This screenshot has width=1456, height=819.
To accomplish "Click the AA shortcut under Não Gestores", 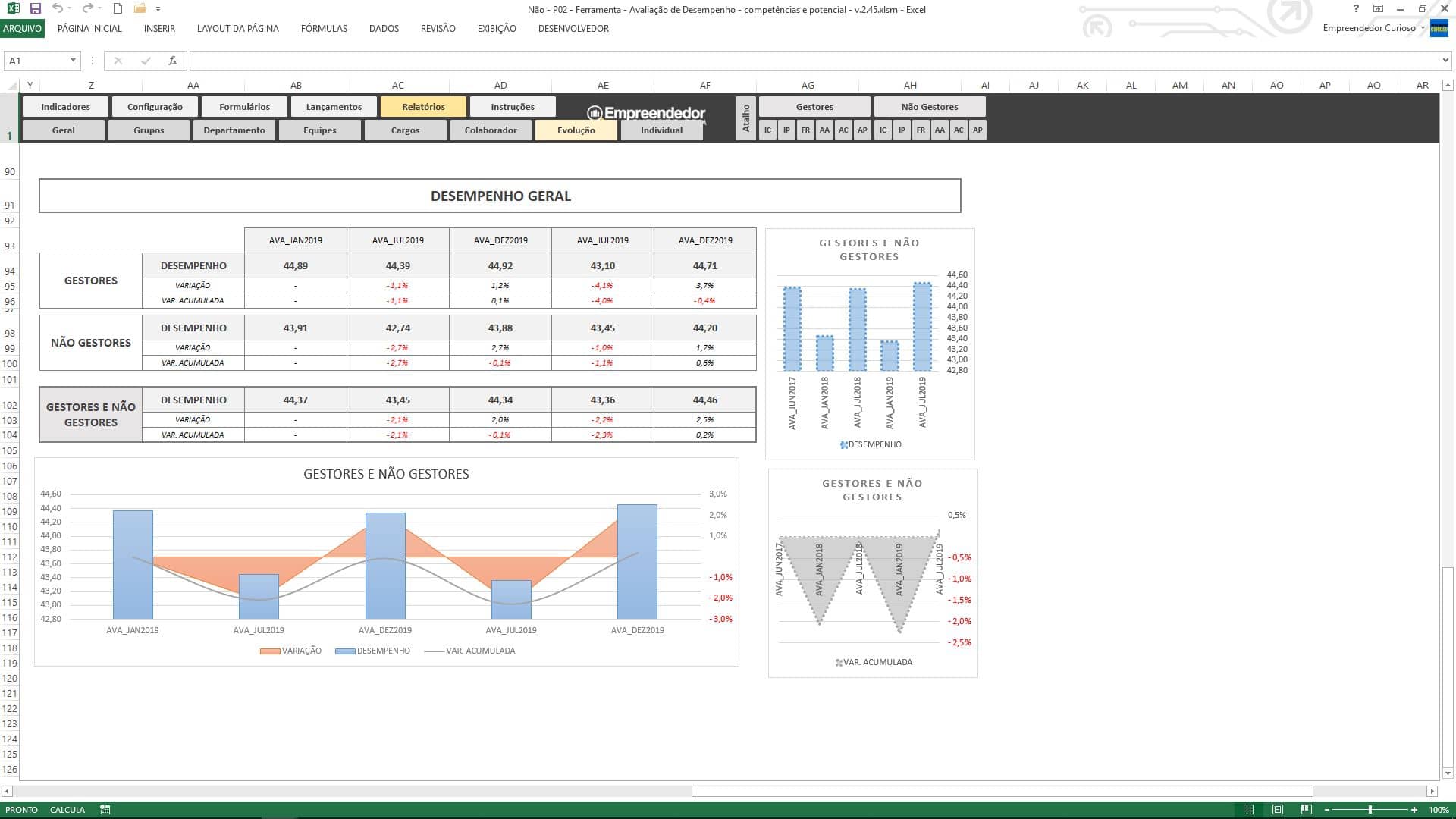I will tap(940, 130).
